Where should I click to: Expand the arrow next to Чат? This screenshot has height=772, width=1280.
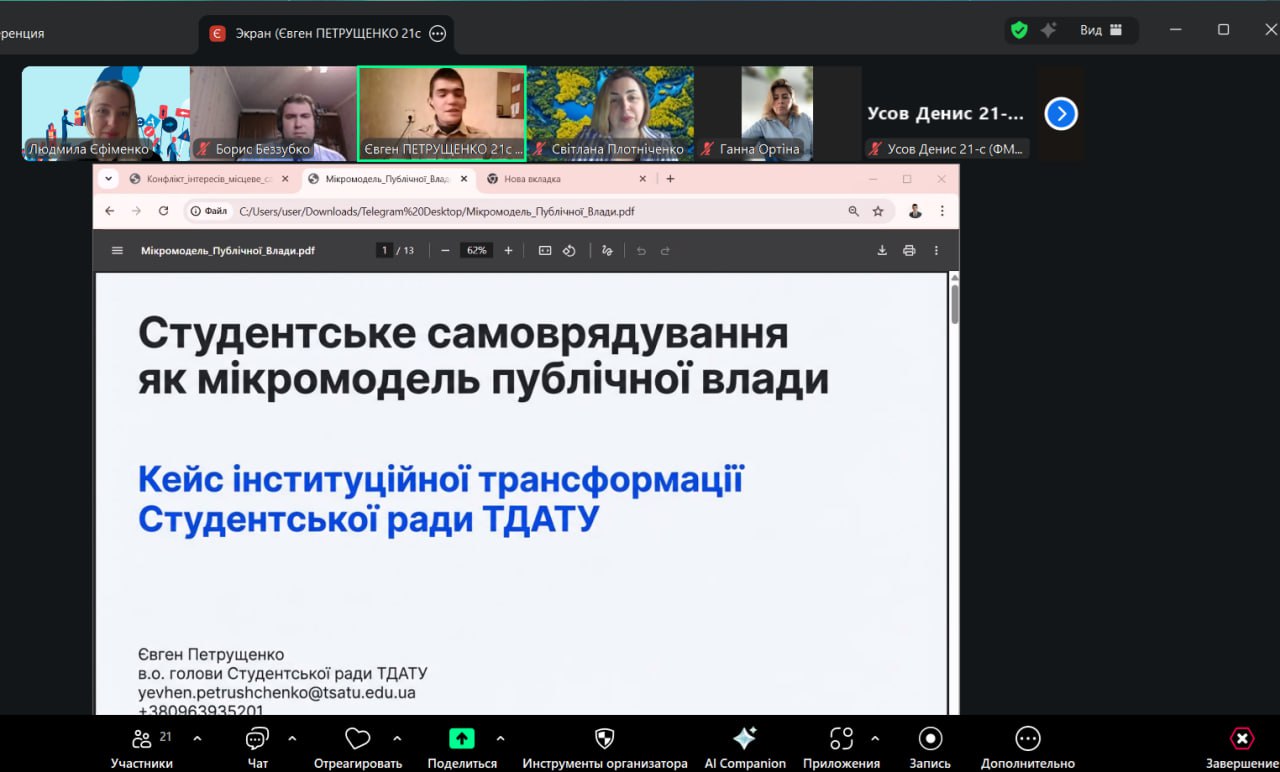pyautogui.click(x=292, y=739)
